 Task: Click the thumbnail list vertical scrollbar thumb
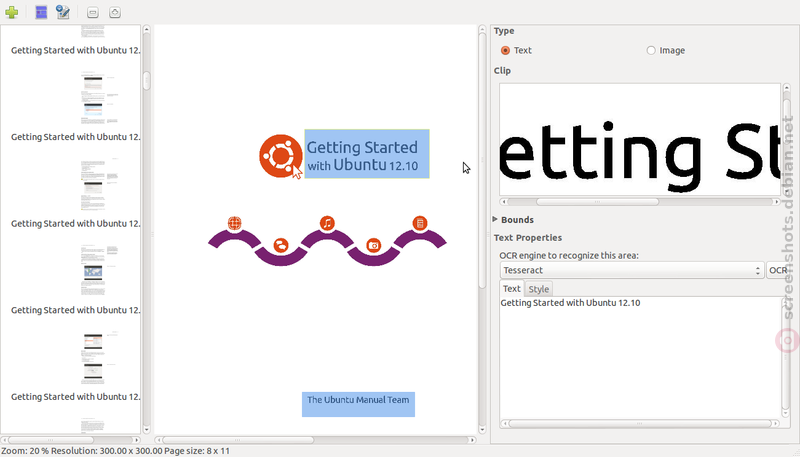point(146,81)
